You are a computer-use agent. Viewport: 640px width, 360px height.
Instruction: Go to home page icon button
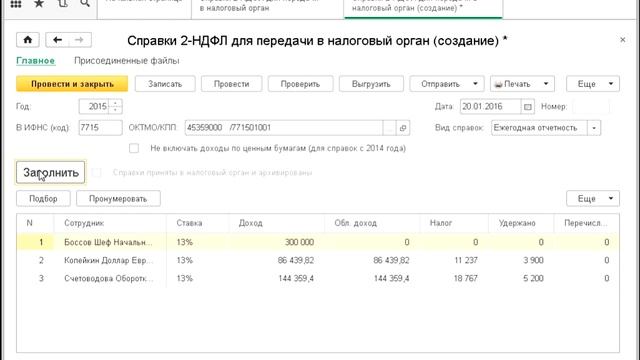[28, 40]
